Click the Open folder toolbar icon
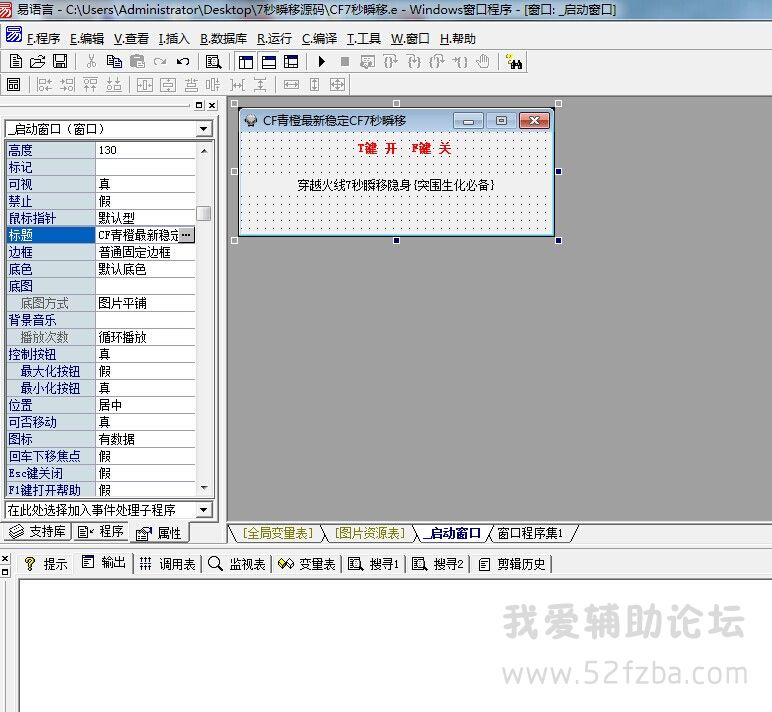Screen dimensions: 772x712 38,62
